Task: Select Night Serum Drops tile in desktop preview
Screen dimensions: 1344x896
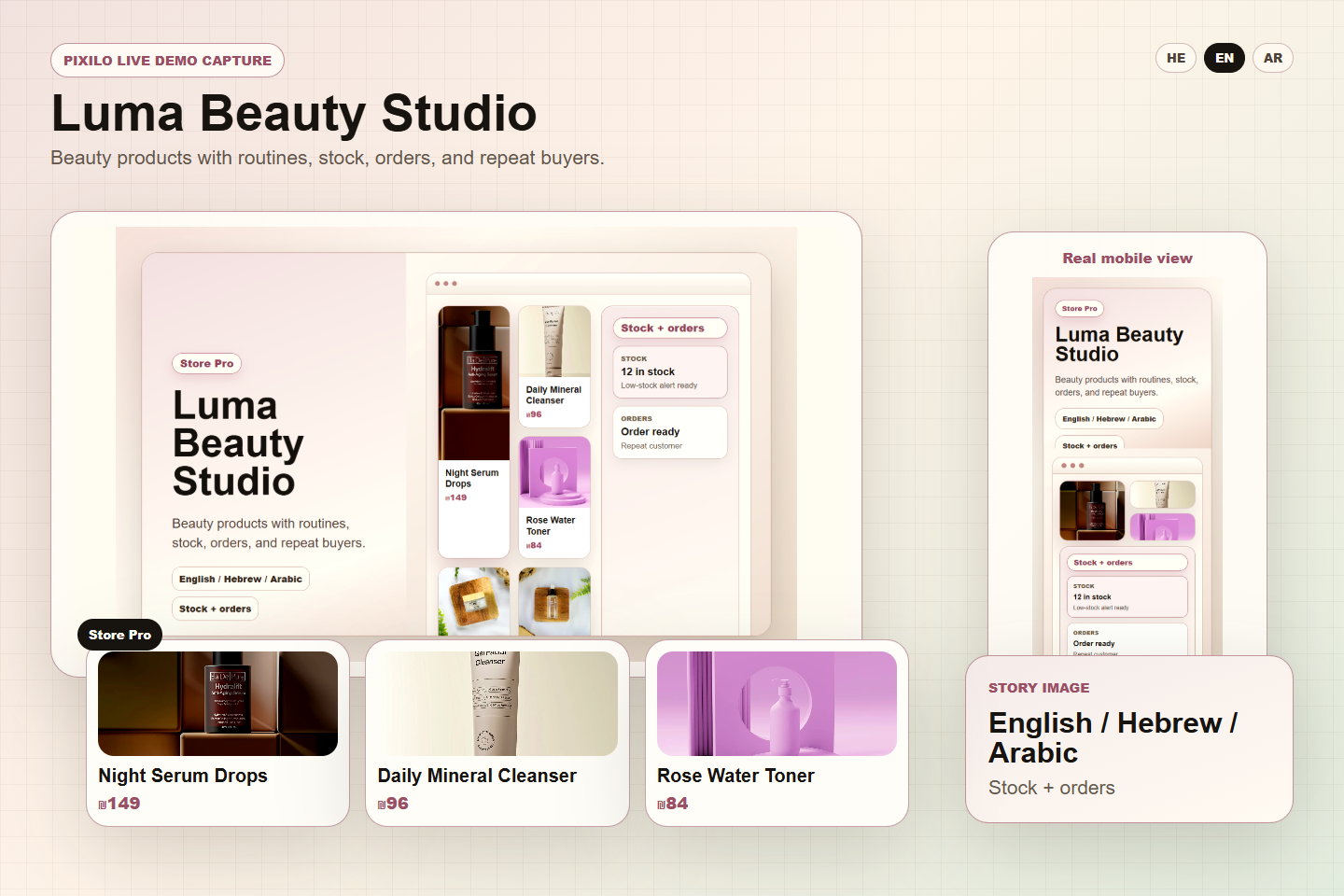Action: pos(474,431)
